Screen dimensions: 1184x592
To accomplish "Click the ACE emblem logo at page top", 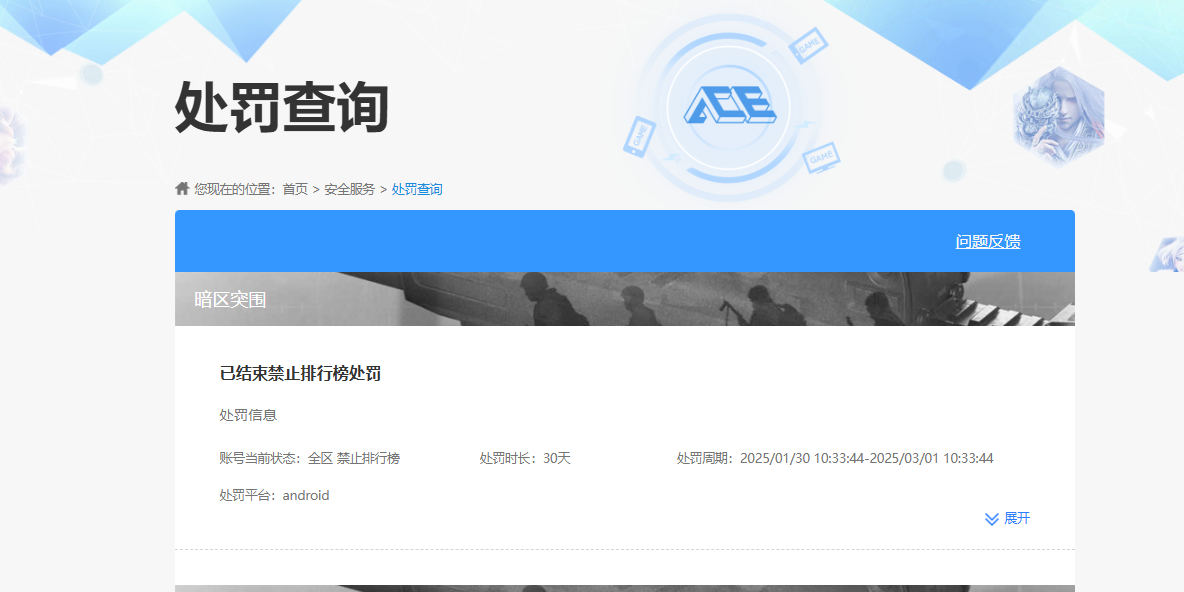I will 729,104.
